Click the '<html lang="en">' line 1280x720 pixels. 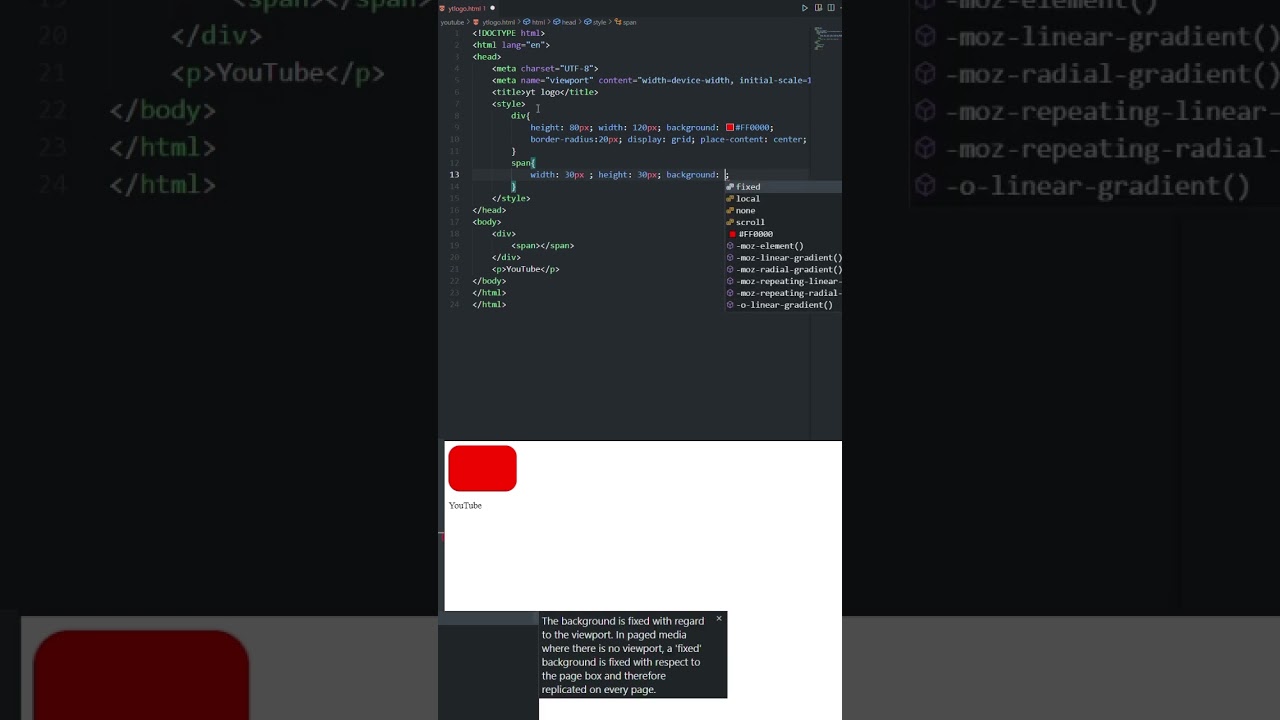tap(511, 45)
